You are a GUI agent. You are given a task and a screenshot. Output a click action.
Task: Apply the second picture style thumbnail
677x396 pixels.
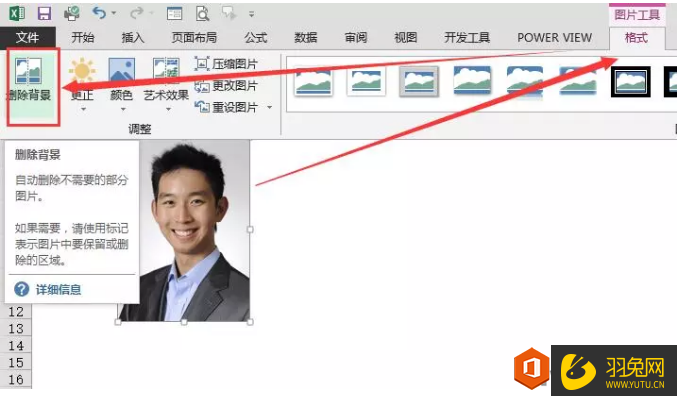click(x=366, y=81)
